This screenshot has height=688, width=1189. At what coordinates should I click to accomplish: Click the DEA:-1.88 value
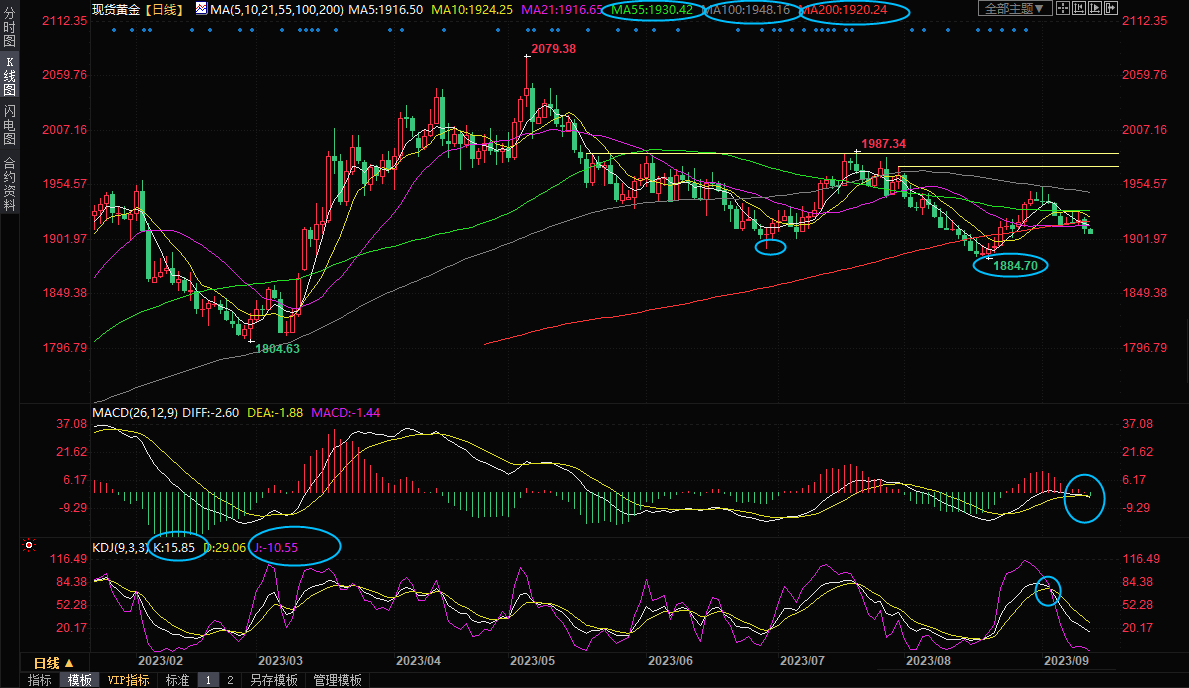275,413
